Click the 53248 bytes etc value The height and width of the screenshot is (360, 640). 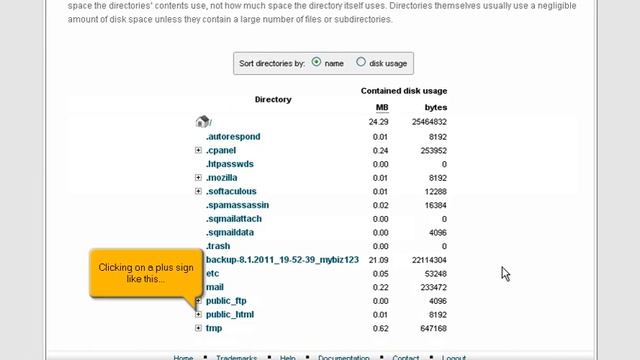tap(436, 273)
